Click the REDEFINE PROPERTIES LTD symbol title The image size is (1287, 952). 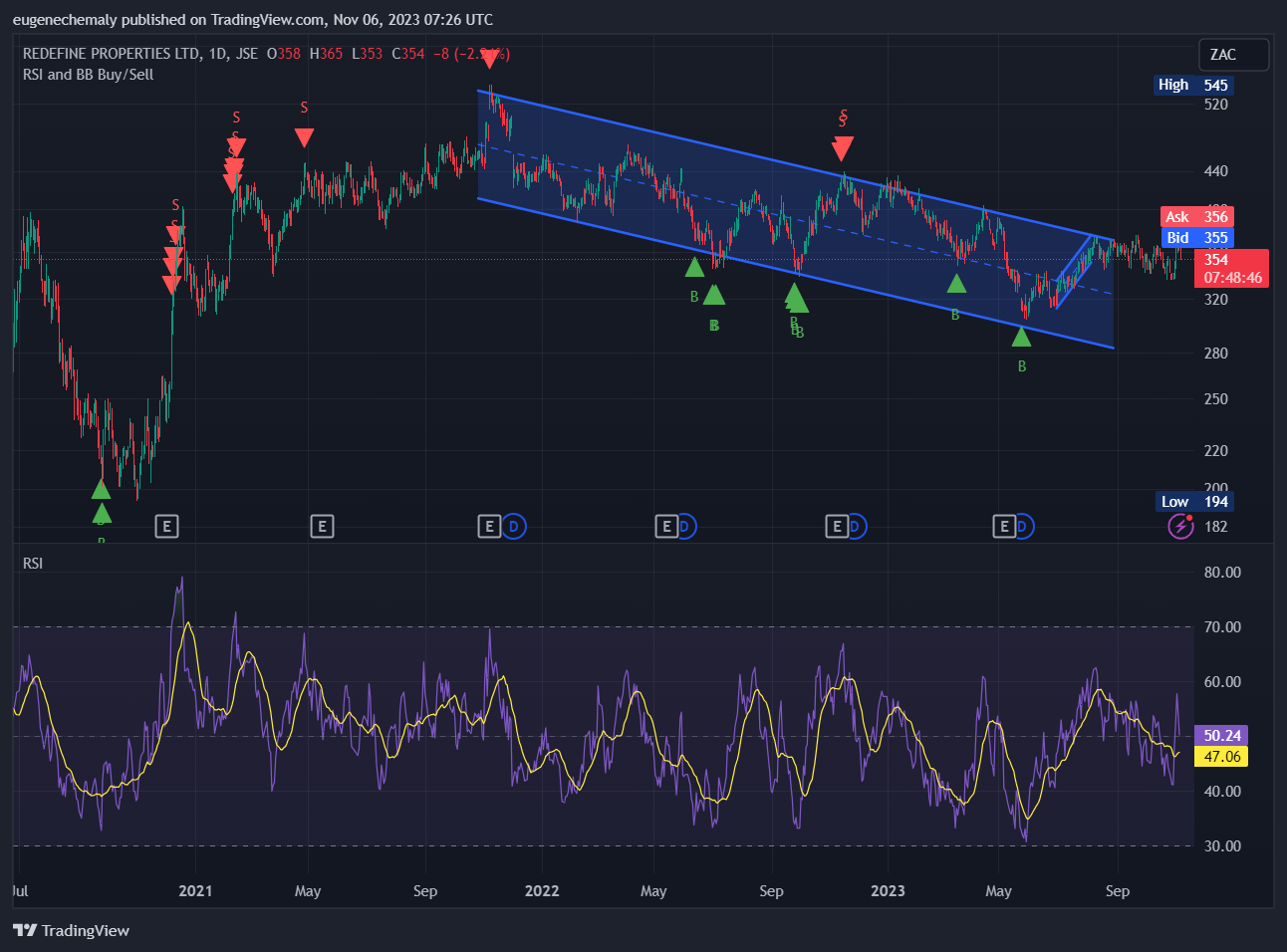pos(112,54)
